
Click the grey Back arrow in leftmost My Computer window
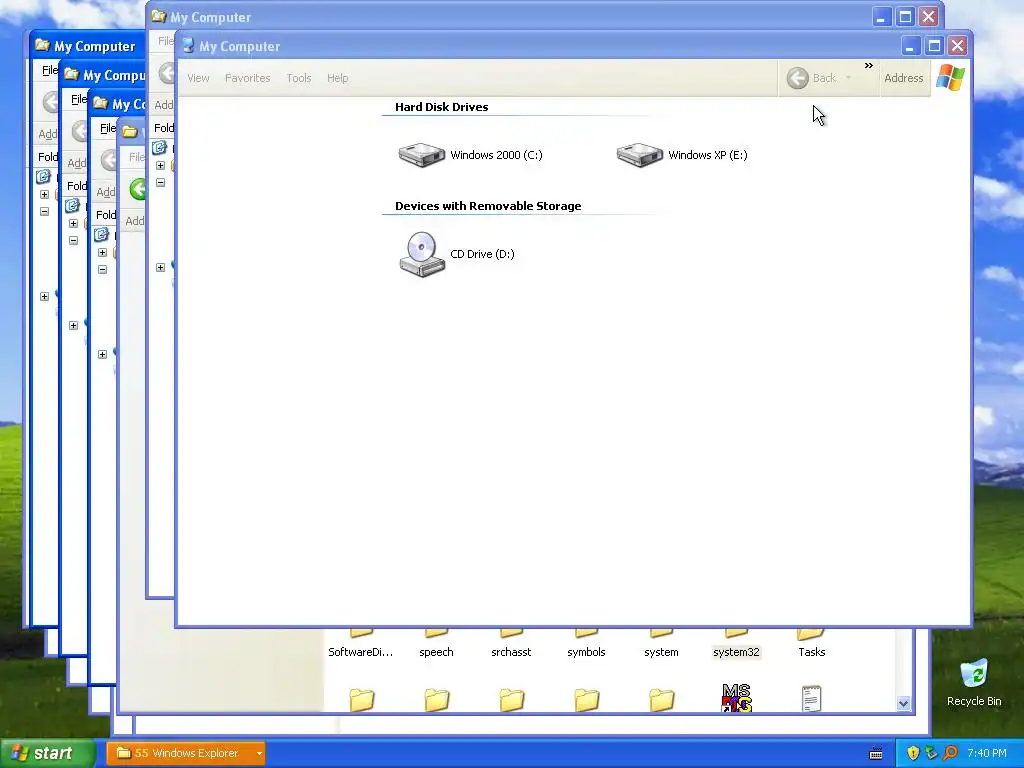click(50, 102)
